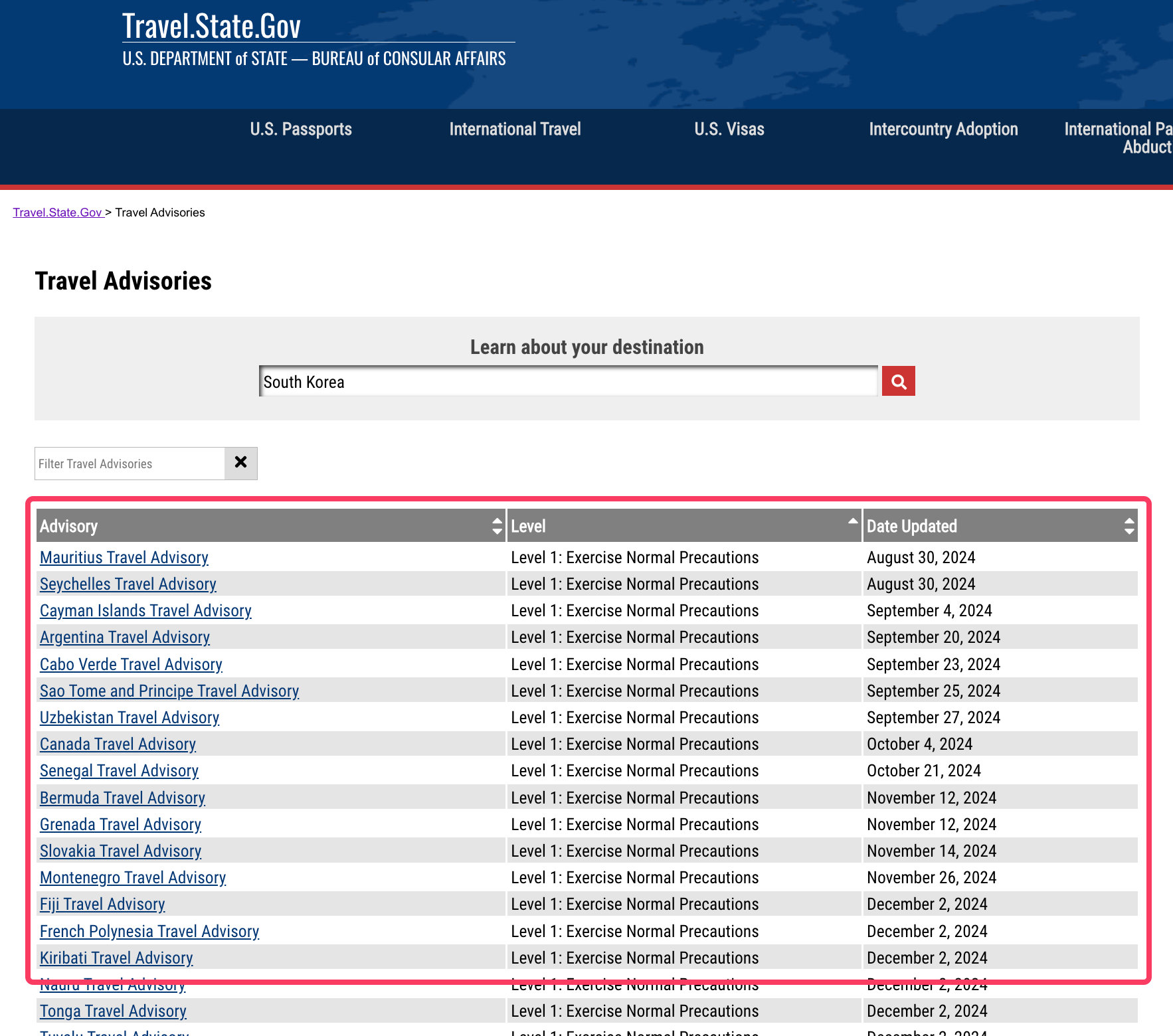Open the U.S. Visas menu

click(729, 129)
